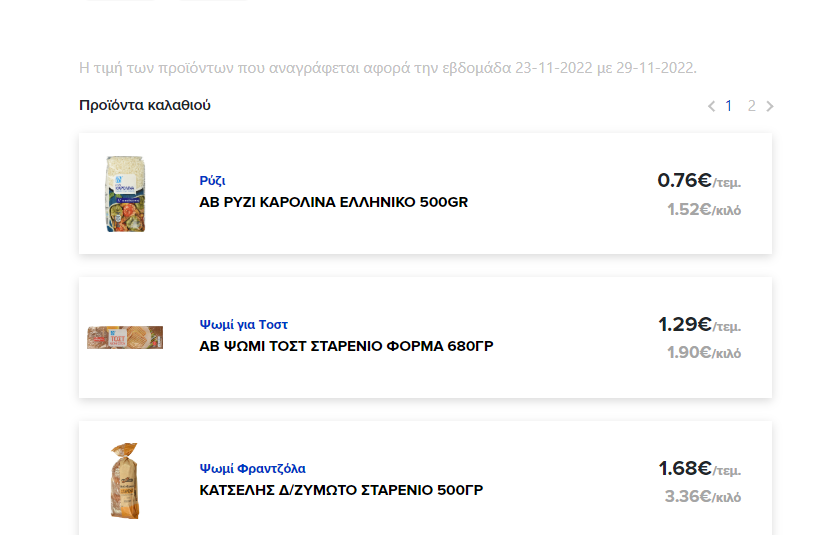The image size is (825, 540).
Task: View the Katselis bread loaf image
Action: 125,481
